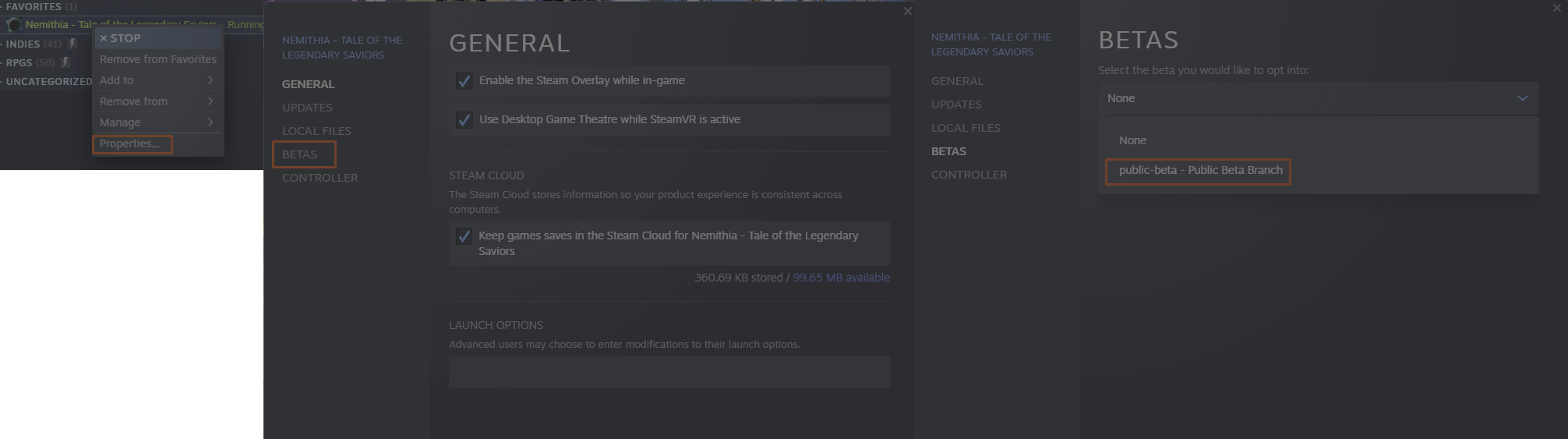Image resolution: width=1568 pixels, height=439 pixels.
Task: Select Remove from Favorites menu entry
Action: pos(158,59)
